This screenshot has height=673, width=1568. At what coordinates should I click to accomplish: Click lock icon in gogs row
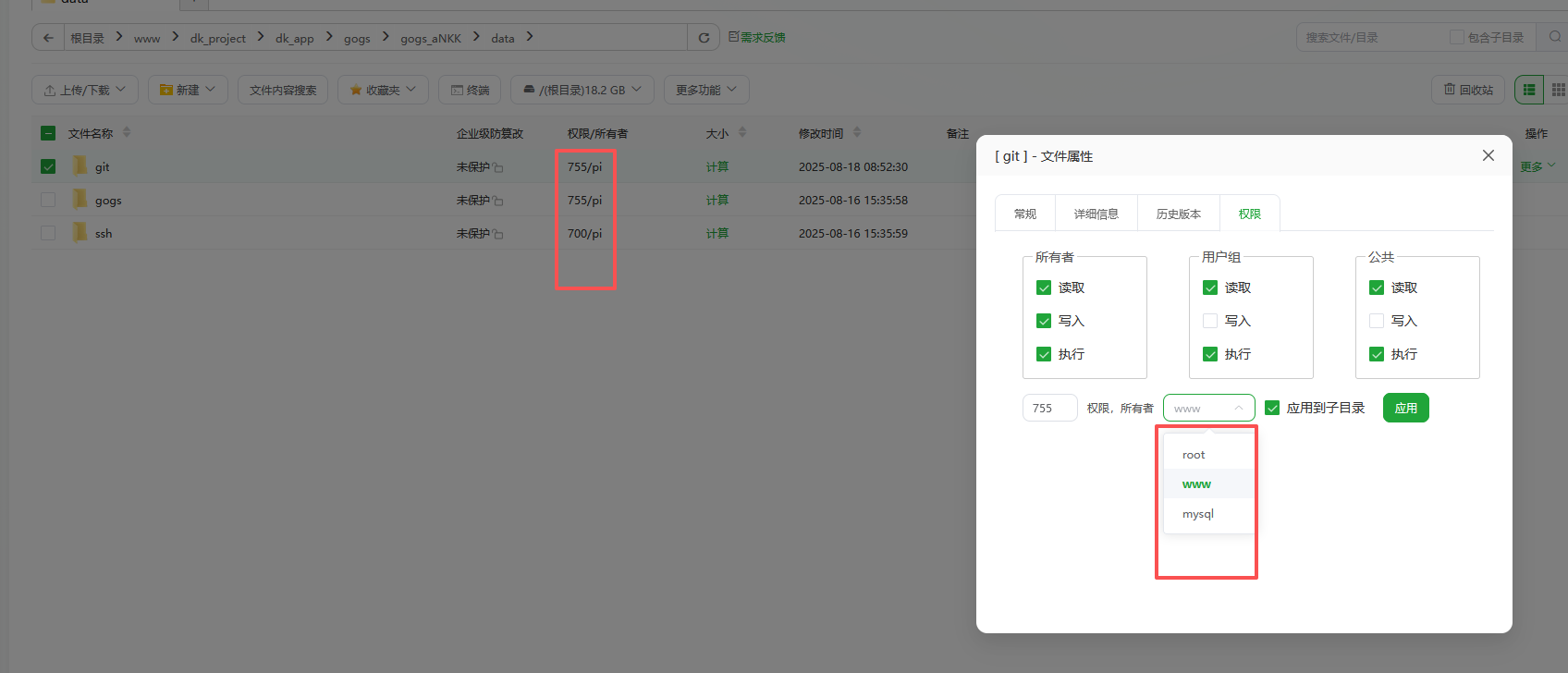[498, 202]
